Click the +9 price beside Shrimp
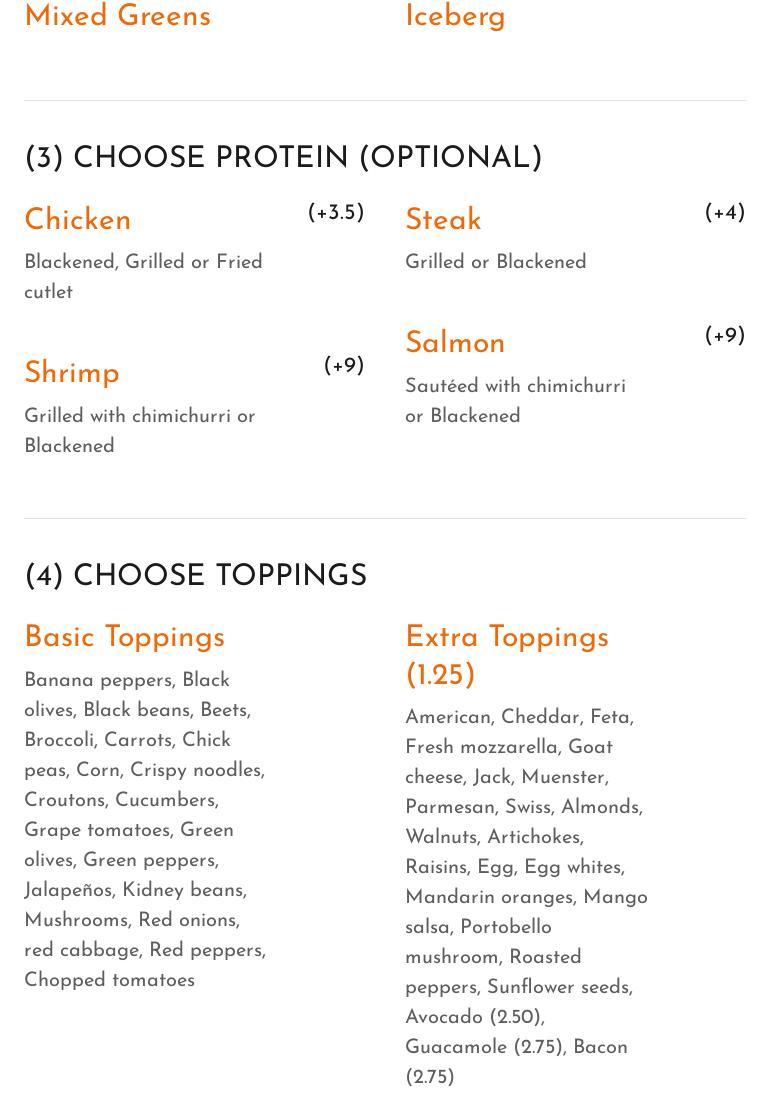 [x=344, y=366]
